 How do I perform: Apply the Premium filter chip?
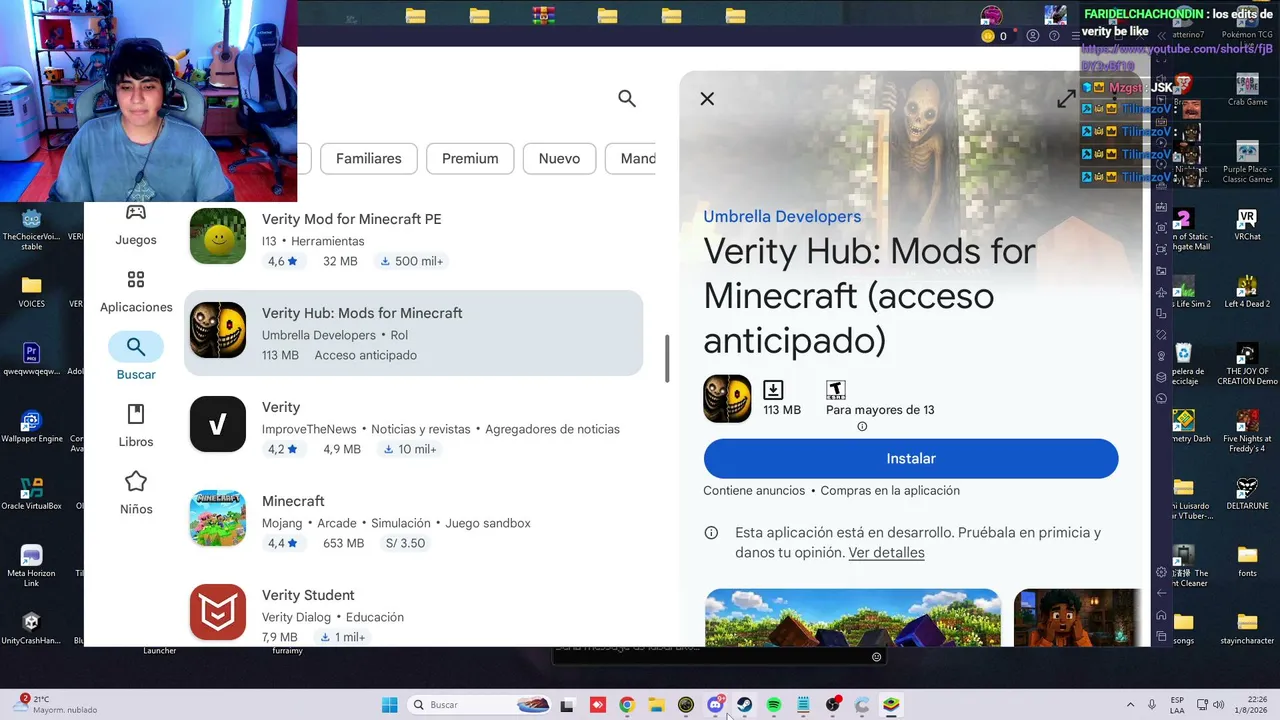click(470, 159)
